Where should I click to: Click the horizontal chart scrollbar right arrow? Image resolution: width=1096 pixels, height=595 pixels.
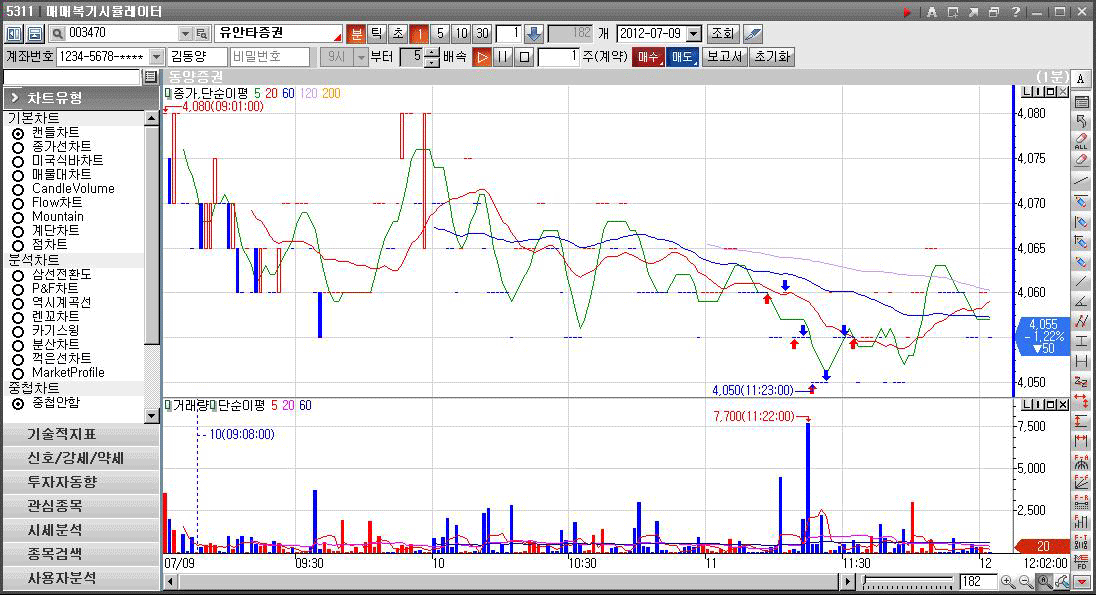coord(847,582)
